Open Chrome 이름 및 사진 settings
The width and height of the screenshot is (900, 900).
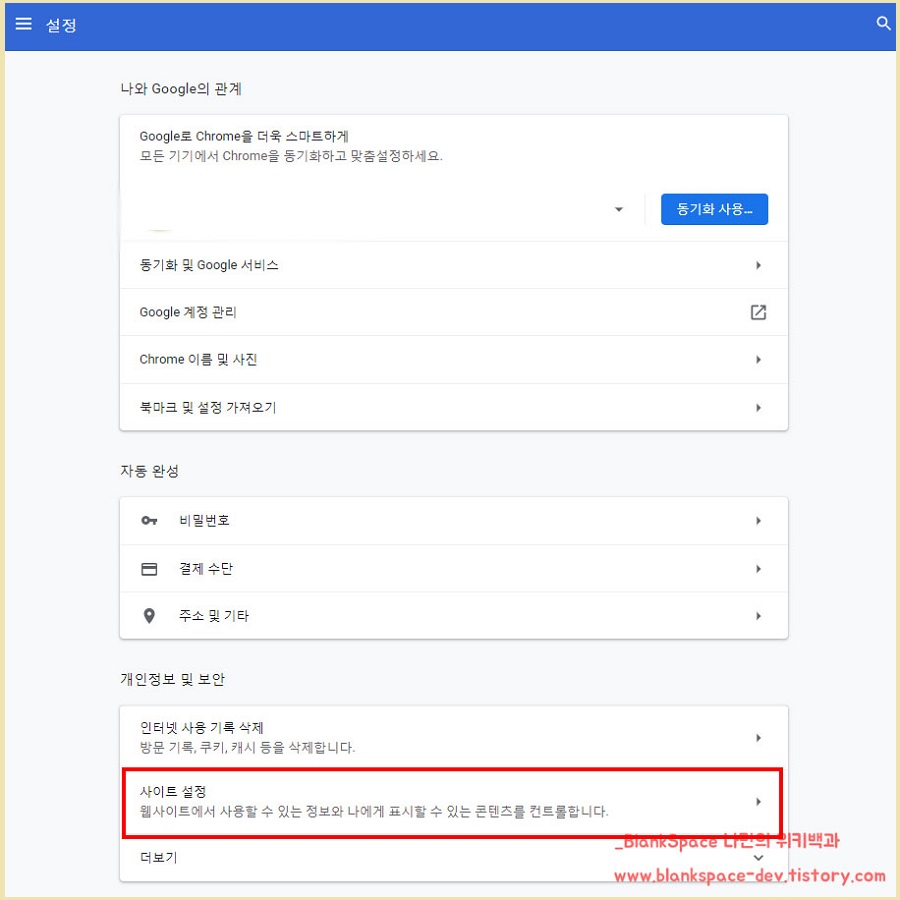453,360
